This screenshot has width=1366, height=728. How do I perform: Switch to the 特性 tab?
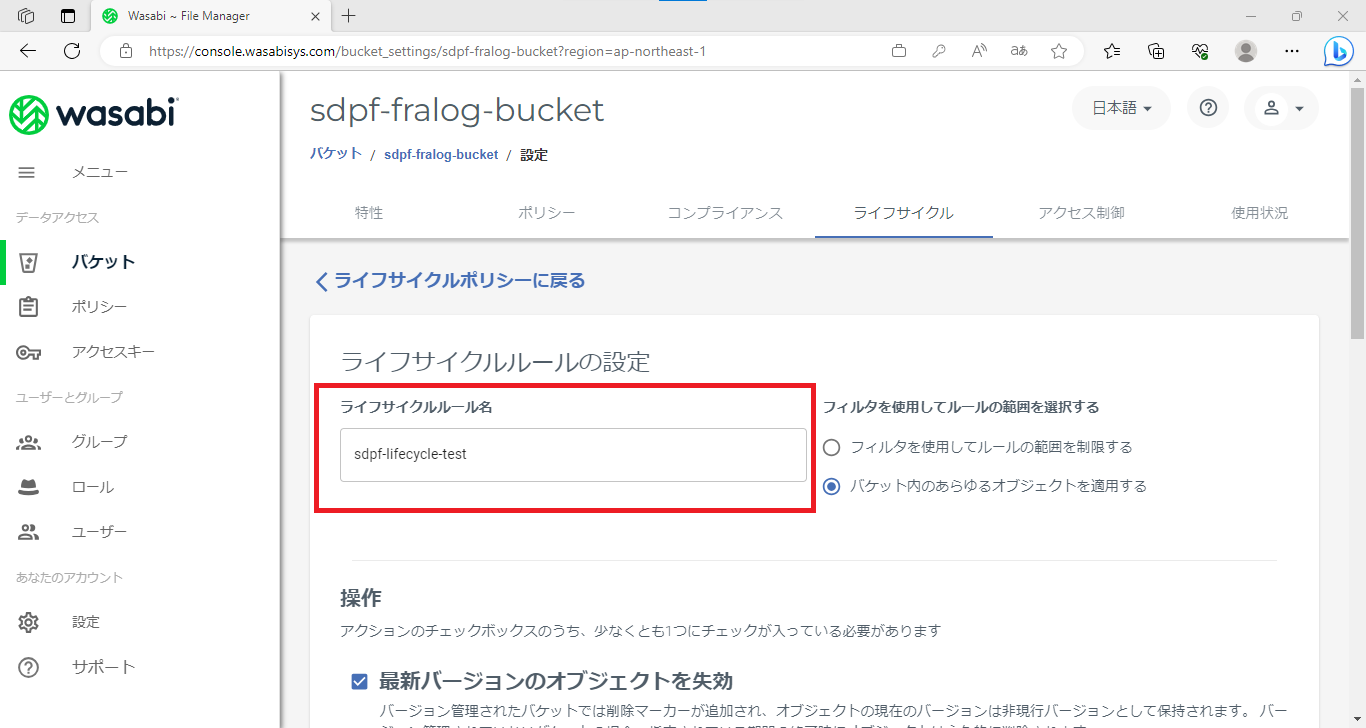(x=369, y=213)
